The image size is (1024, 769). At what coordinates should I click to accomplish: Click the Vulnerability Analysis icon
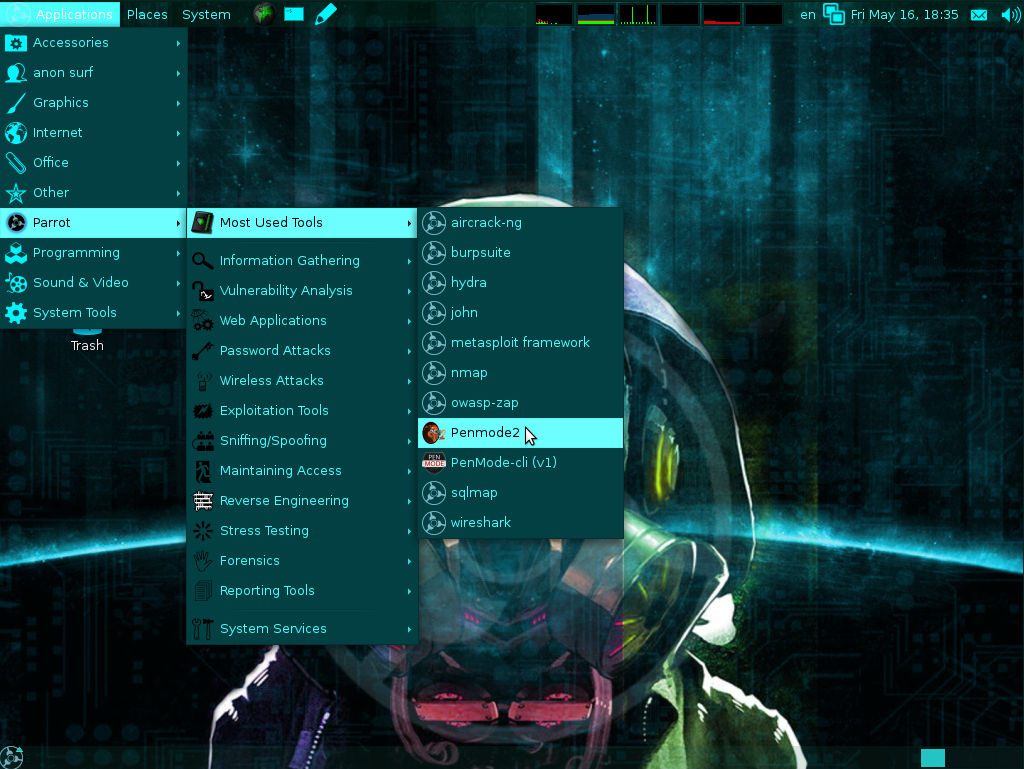[x=202, y=291]
